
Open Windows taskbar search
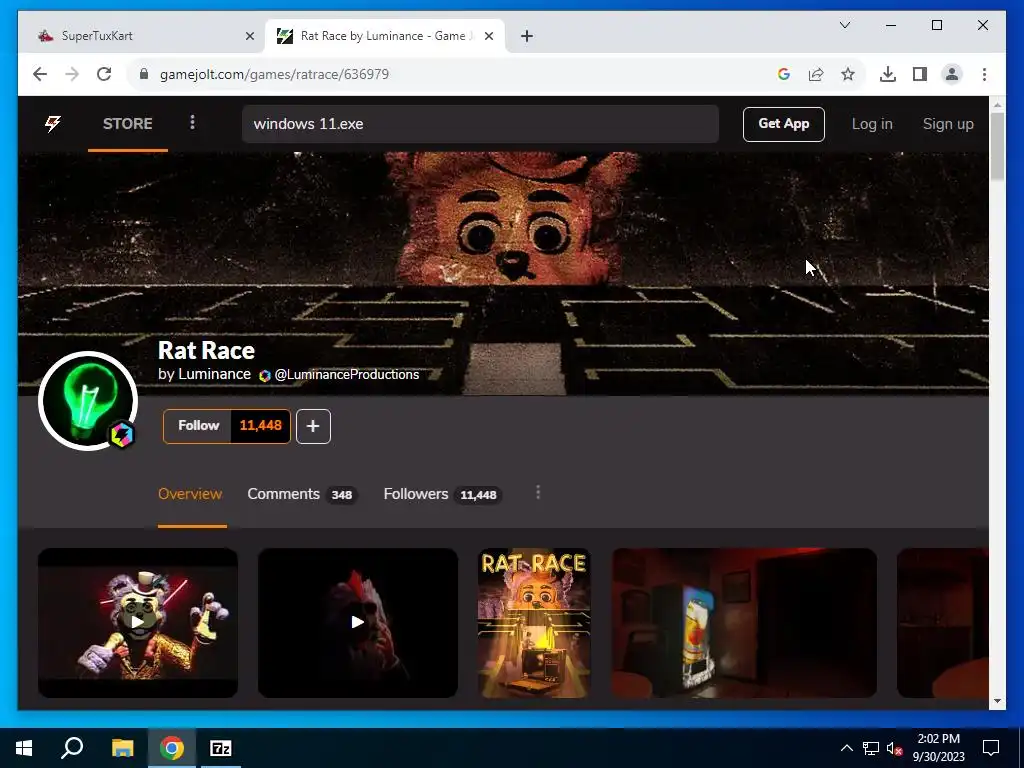[72, 748]
